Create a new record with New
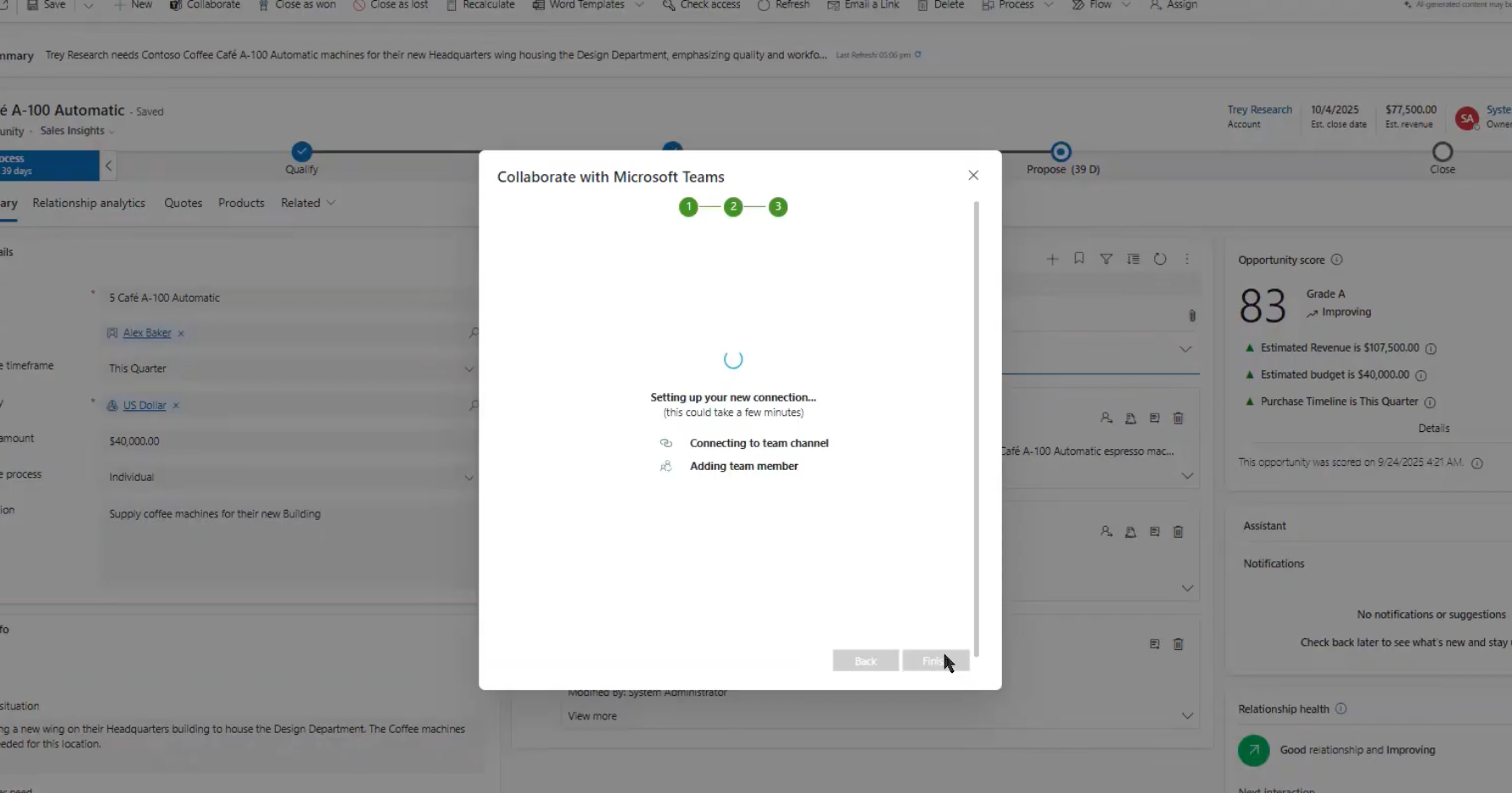 click(x=133, y=5)
